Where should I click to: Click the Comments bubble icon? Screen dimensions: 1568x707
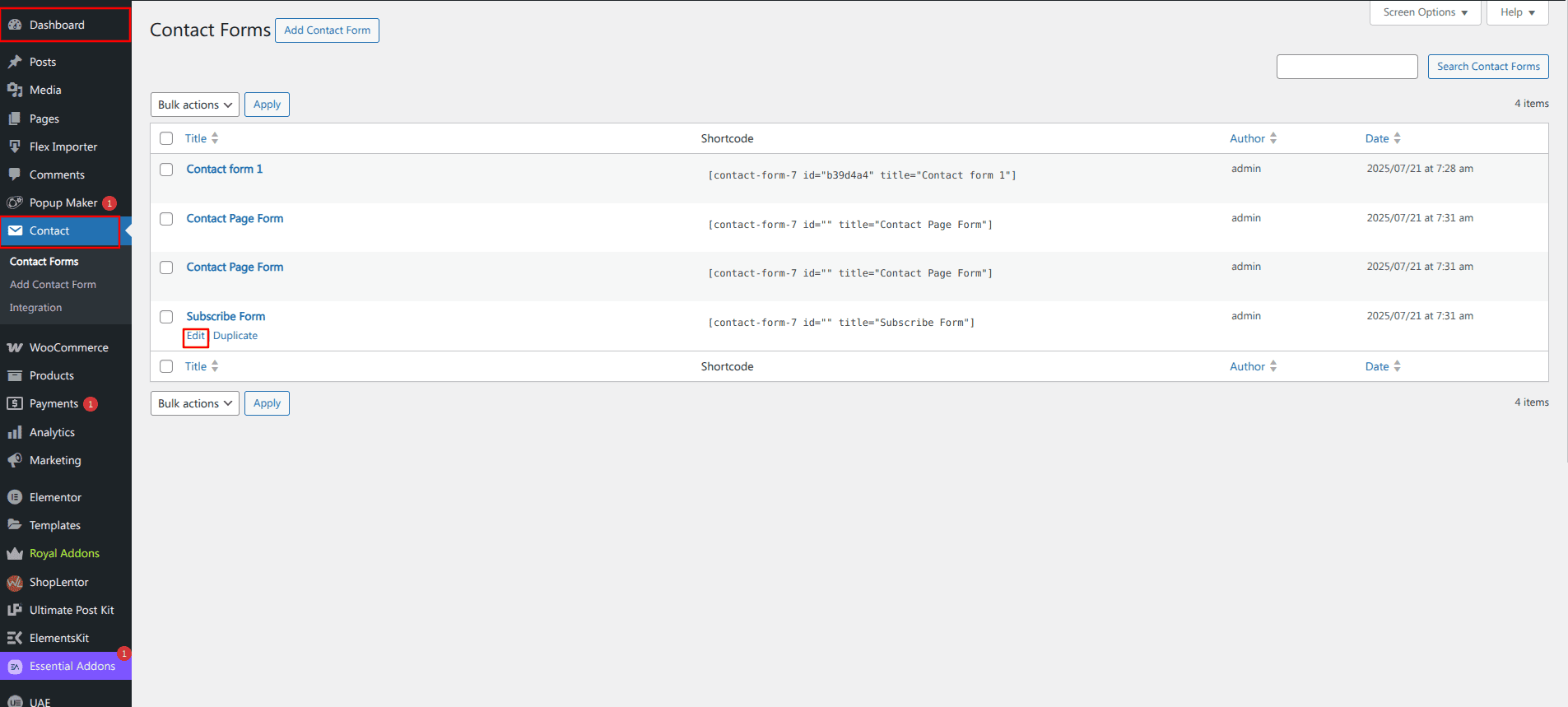(15, 174)
